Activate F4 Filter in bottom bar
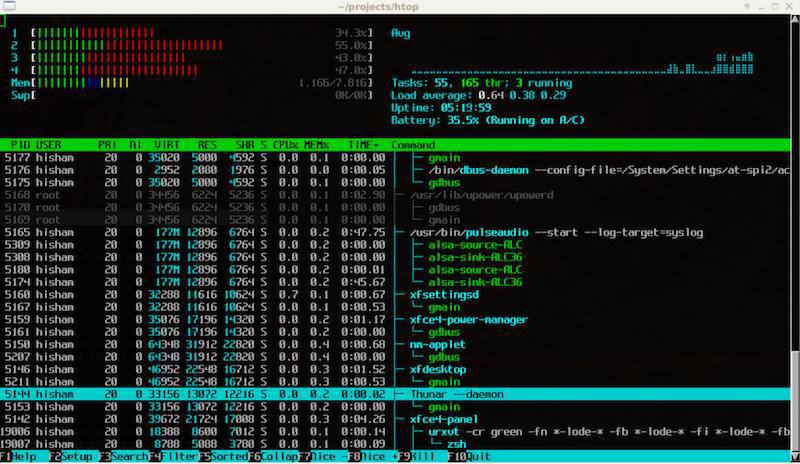800x464 pixels. [x=173, y=456]
